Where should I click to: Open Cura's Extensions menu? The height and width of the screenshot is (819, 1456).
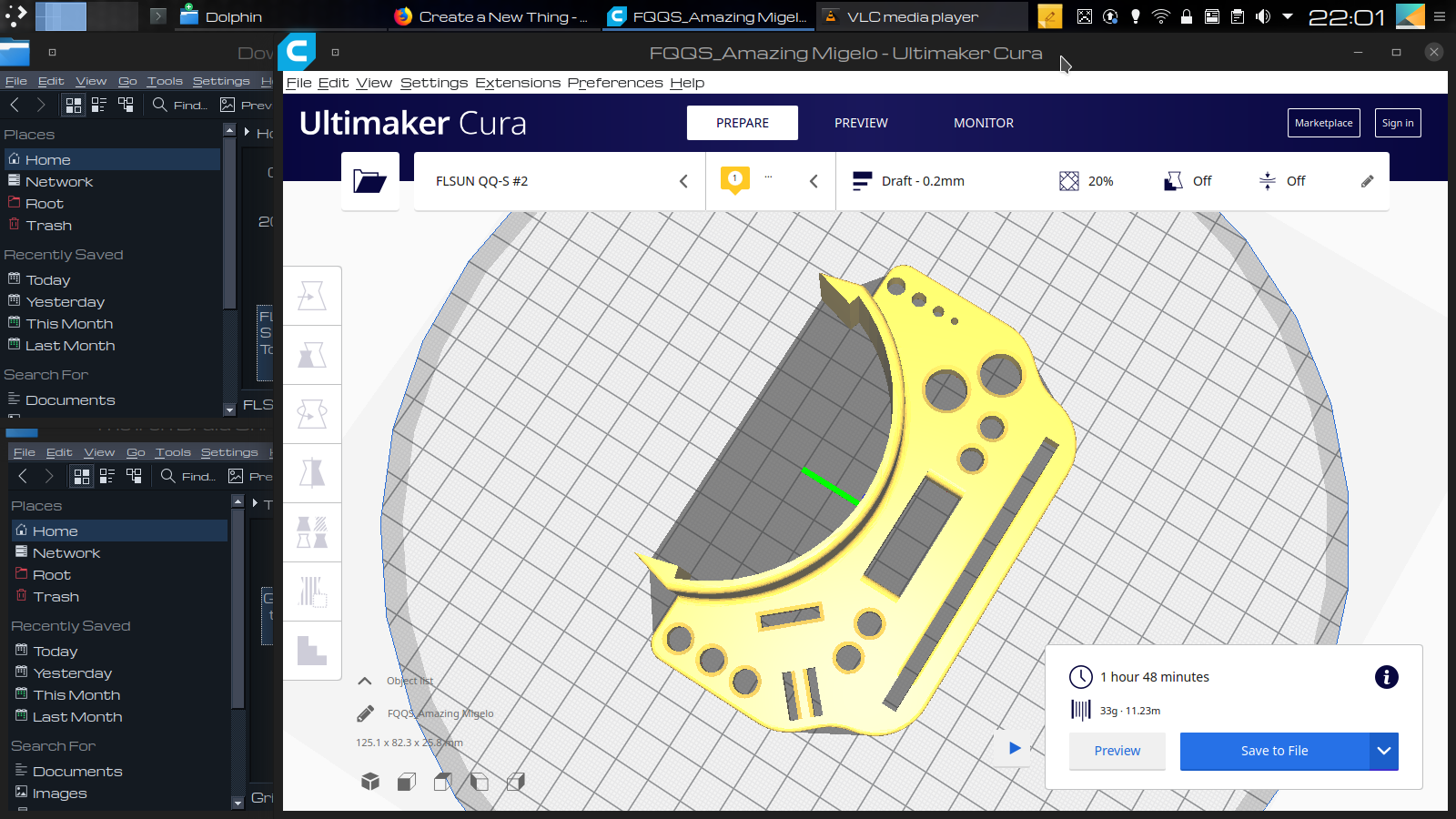point(518,83)
